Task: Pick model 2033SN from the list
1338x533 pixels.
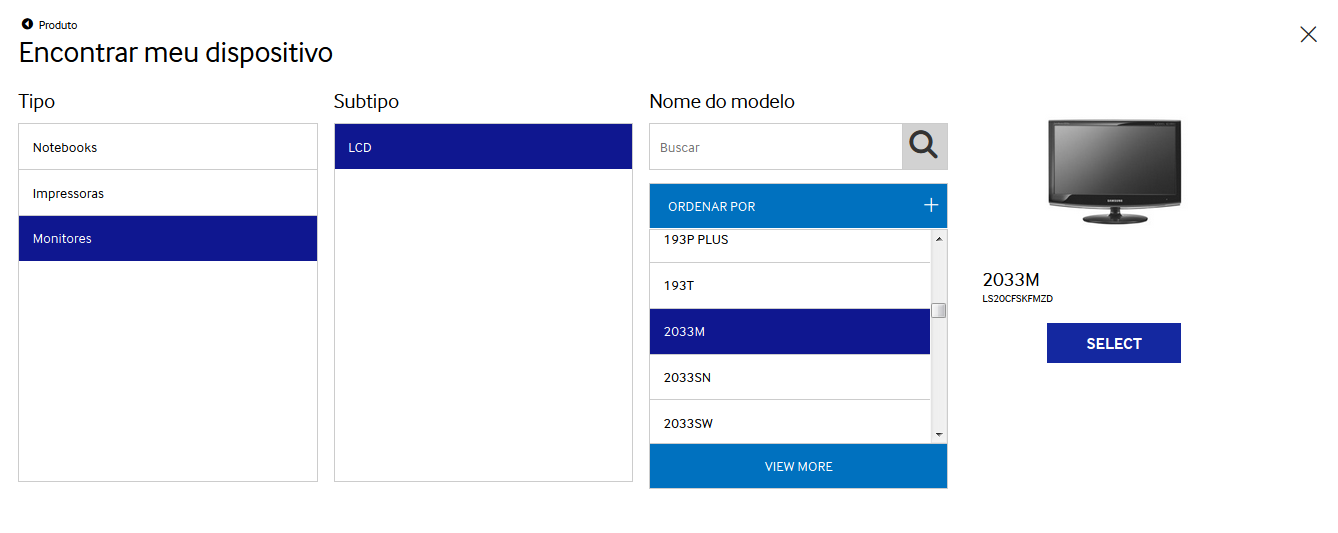Action: (x=790, y=377)
